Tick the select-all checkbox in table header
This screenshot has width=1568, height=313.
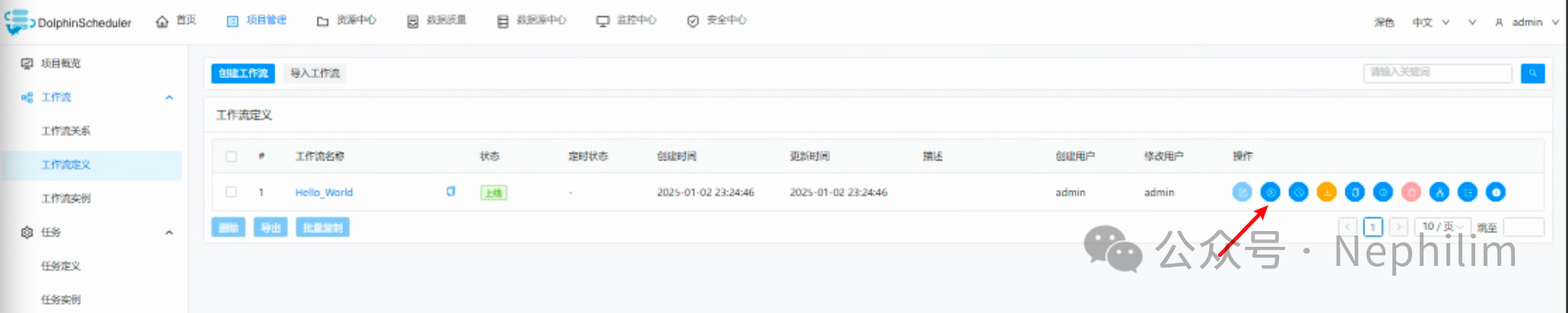click(231, 156)
